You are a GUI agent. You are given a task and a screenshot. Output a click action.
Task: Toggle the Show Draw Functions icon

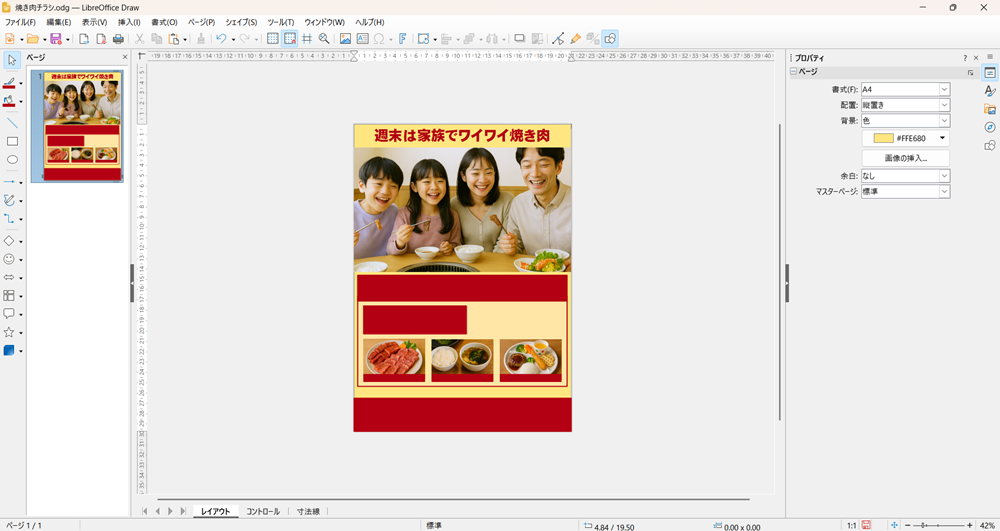point(610,39)
